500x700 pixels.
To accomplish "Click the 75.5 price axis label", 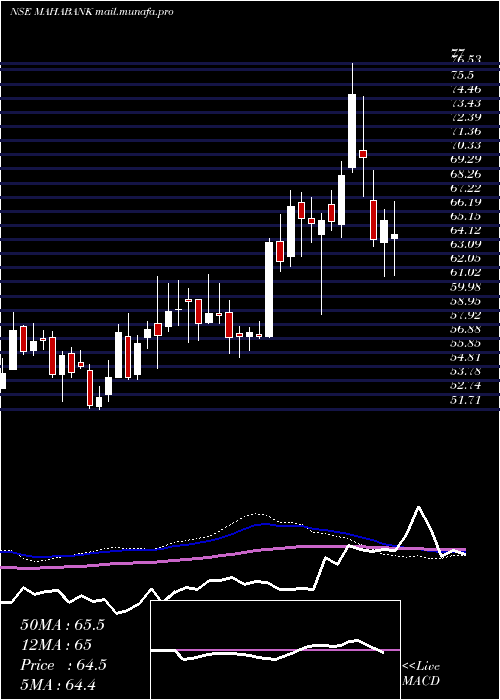I will click(x=463, y=75).
